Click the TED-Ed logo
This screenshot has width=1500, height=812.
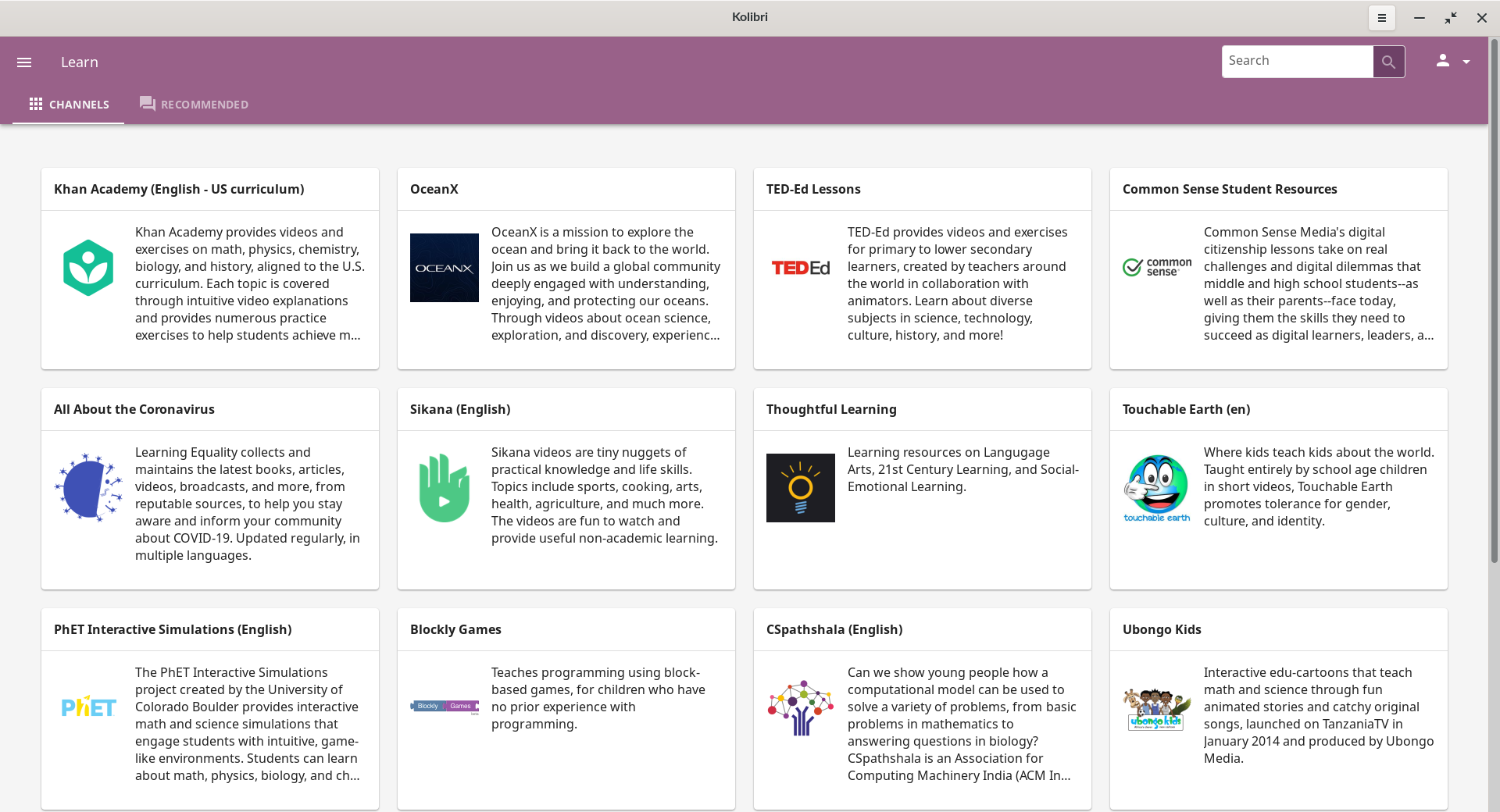801,268
